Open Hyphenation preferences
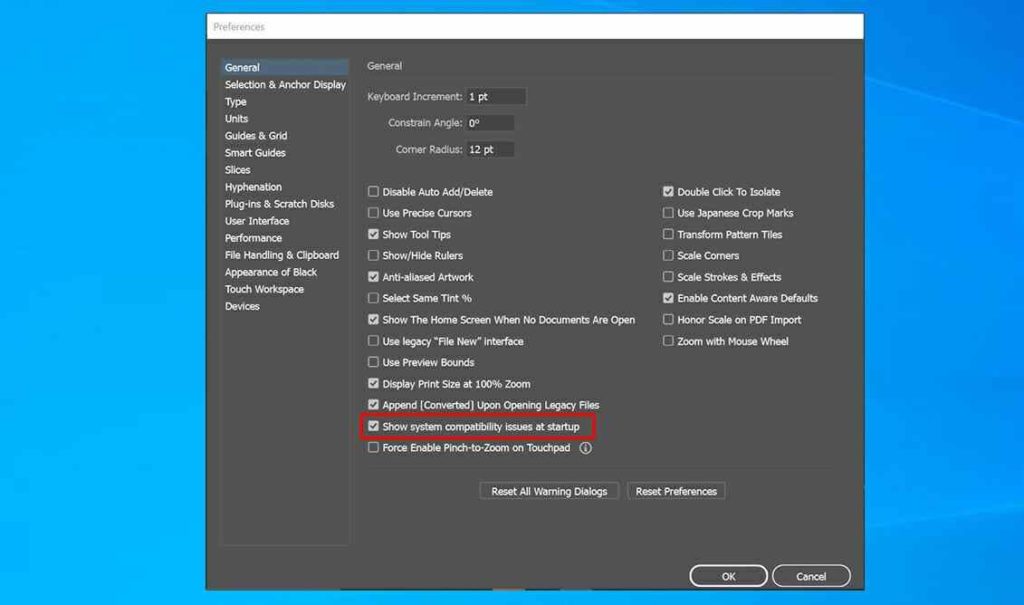Screen dimensions: 1024x605 coord(253,187)
